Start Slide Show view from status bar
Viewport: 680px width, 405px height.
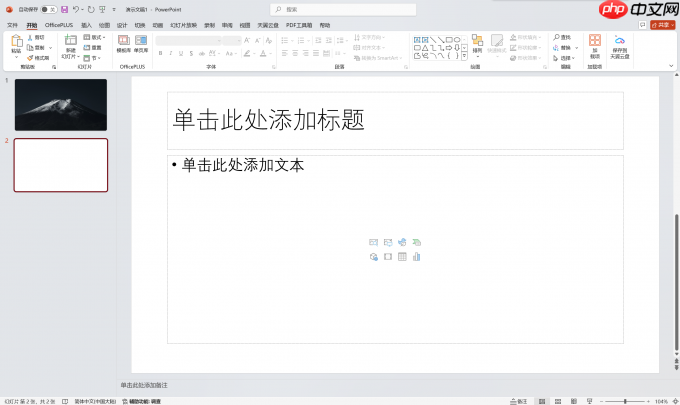(589, 401)
